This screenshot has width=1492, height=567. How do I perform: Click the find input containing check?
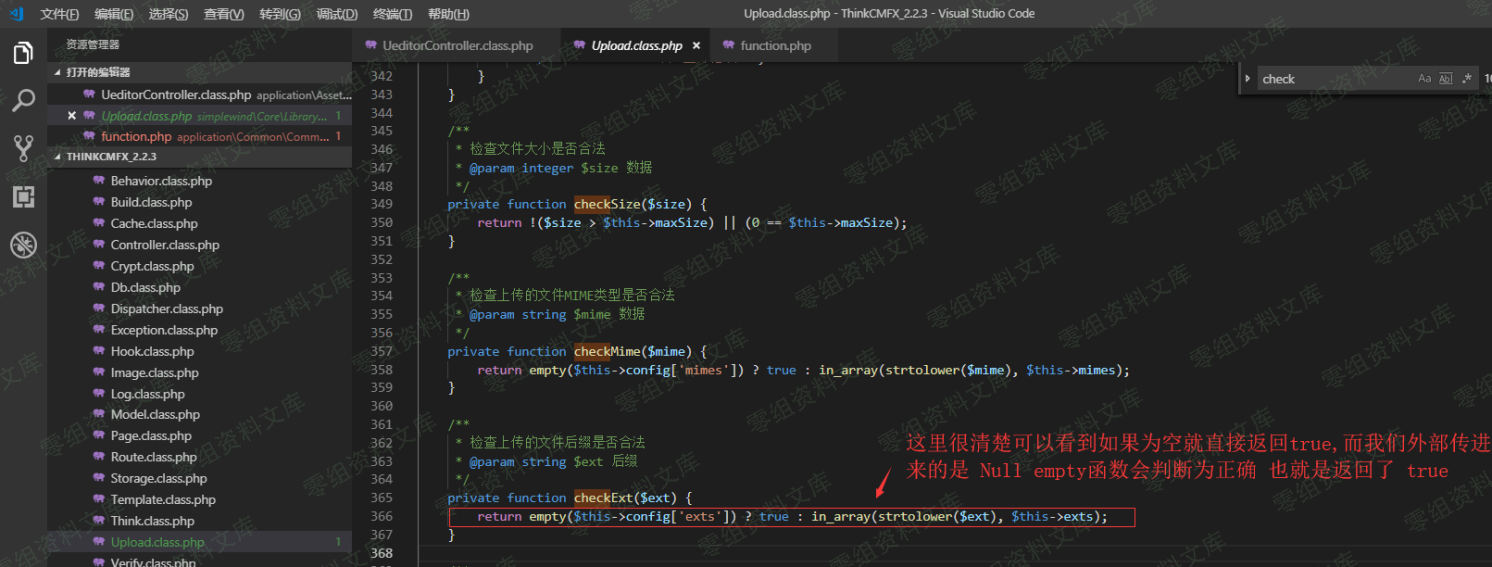coord(1335,78)
